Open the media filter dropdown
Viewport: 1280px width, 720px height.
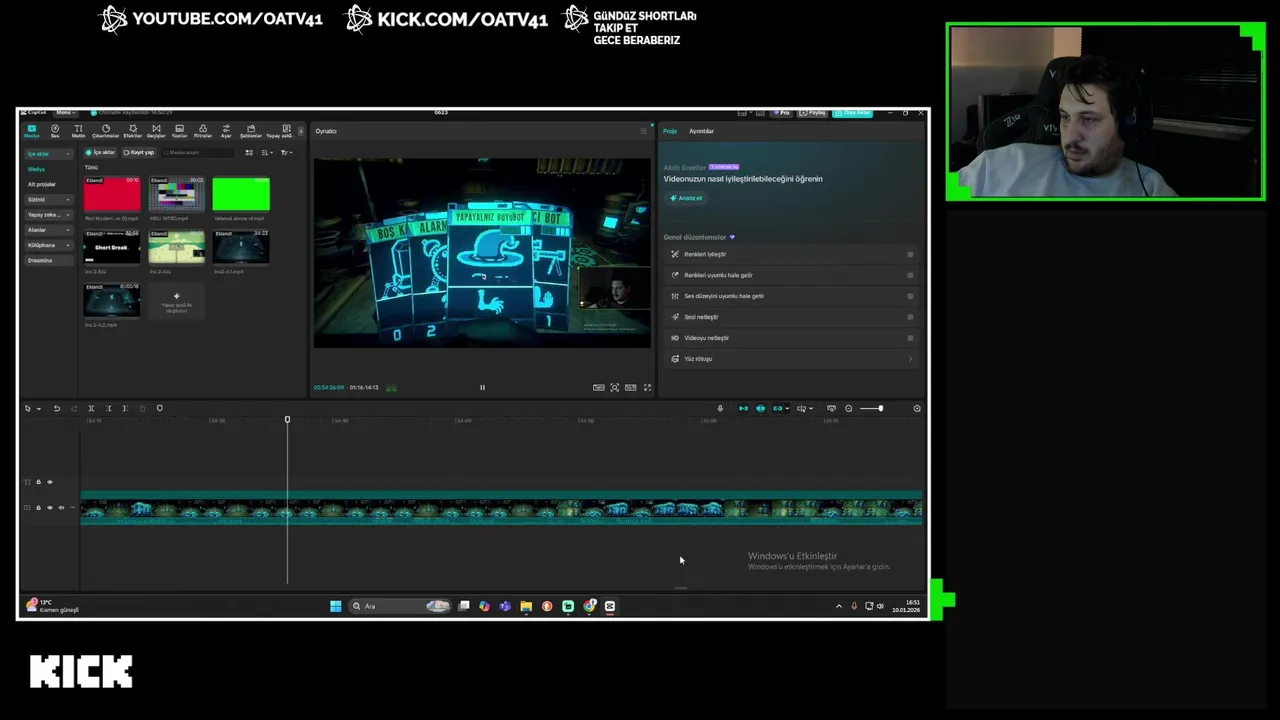[286, 152]
